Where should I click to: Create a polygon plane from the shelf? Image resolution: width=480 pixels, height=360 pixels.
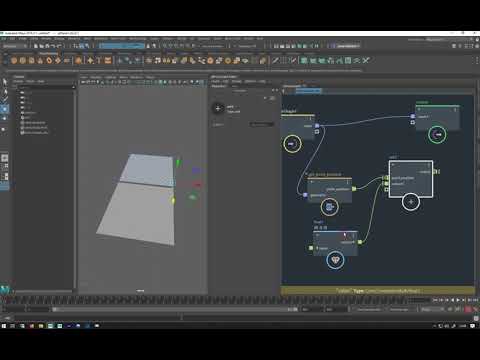[58, 61]
